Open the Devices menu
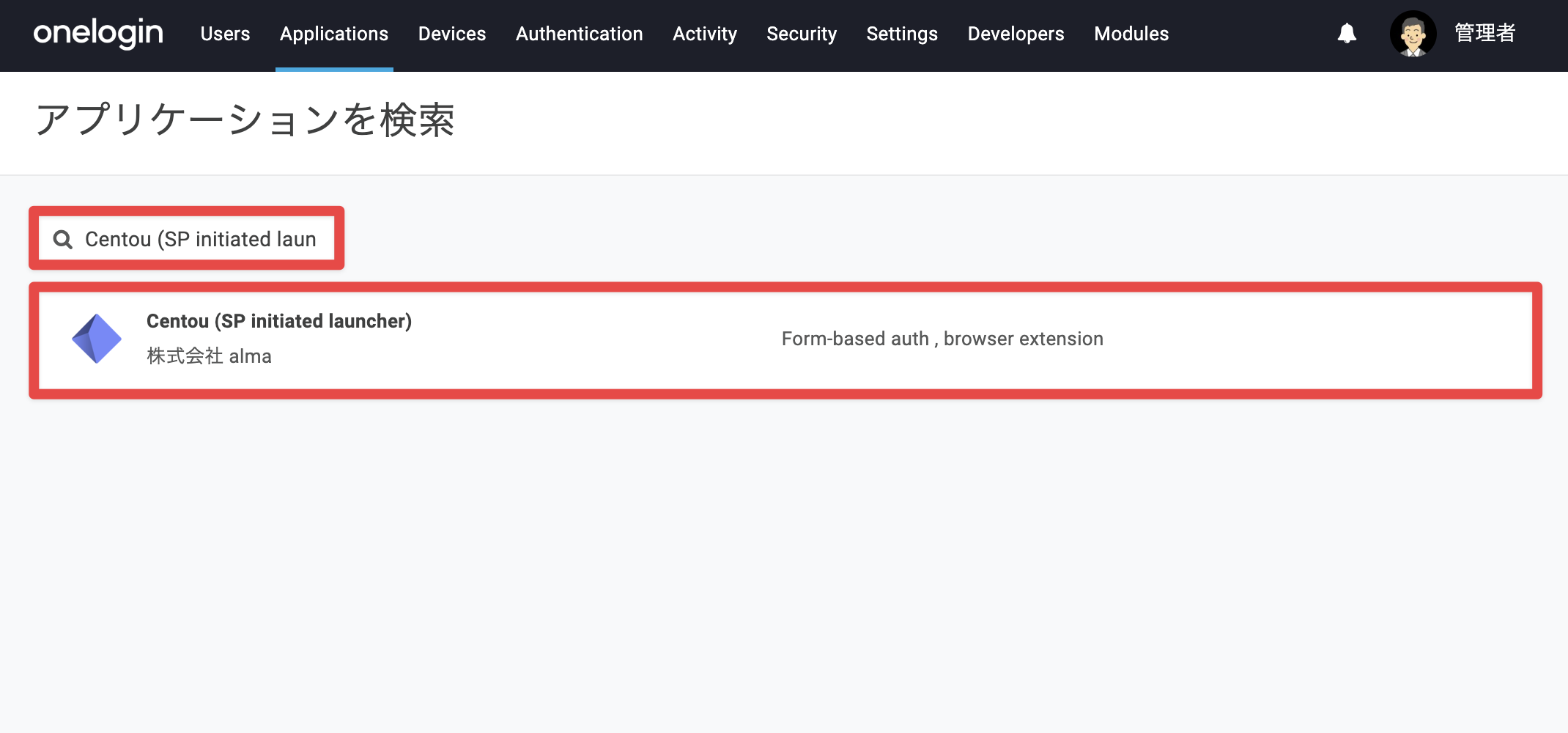Viewport: 1568px width, 733px height. click(x=452, y=34)
